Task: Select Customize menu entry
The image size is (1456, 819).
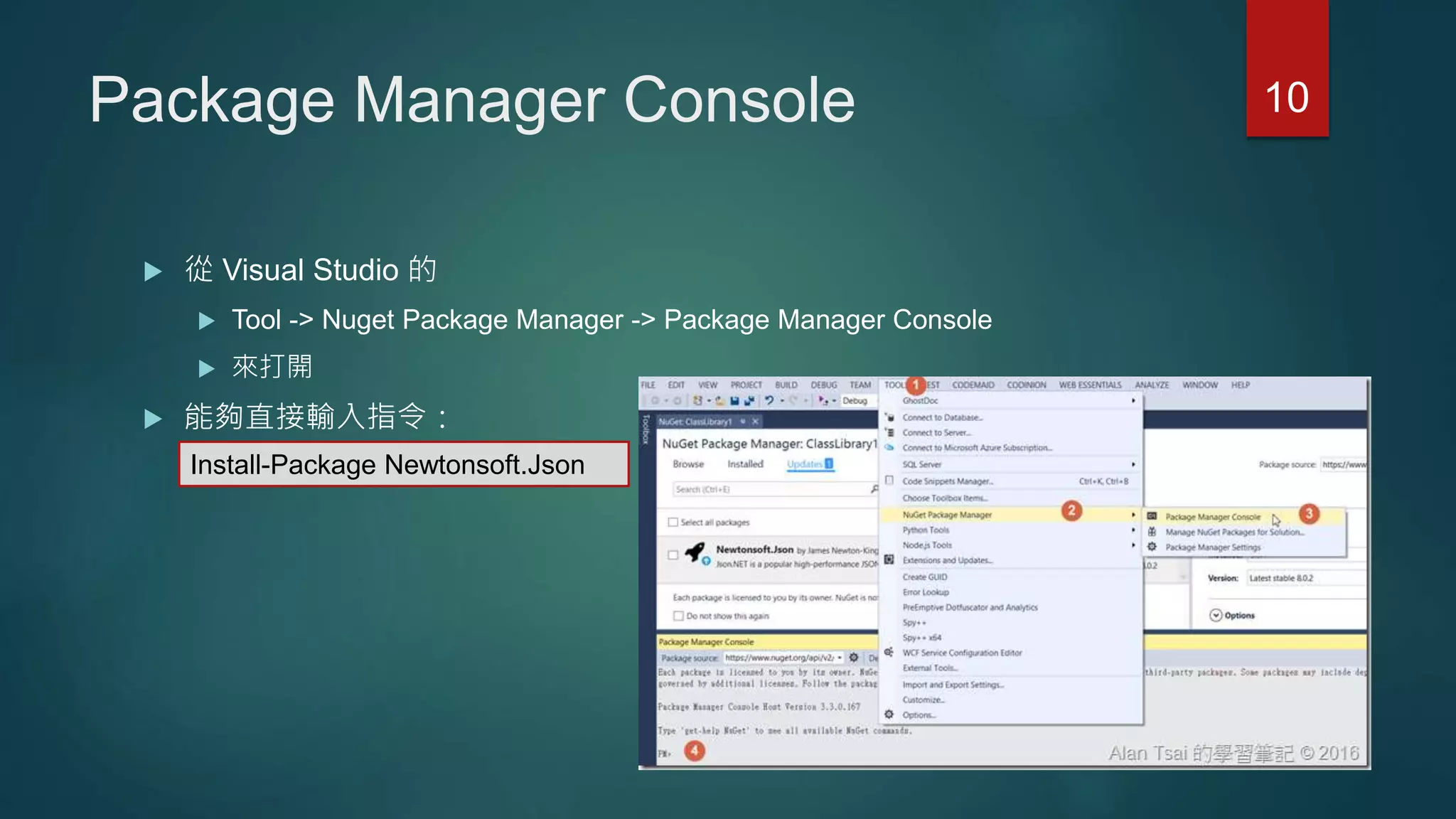Action: [x=1011, y=700]
